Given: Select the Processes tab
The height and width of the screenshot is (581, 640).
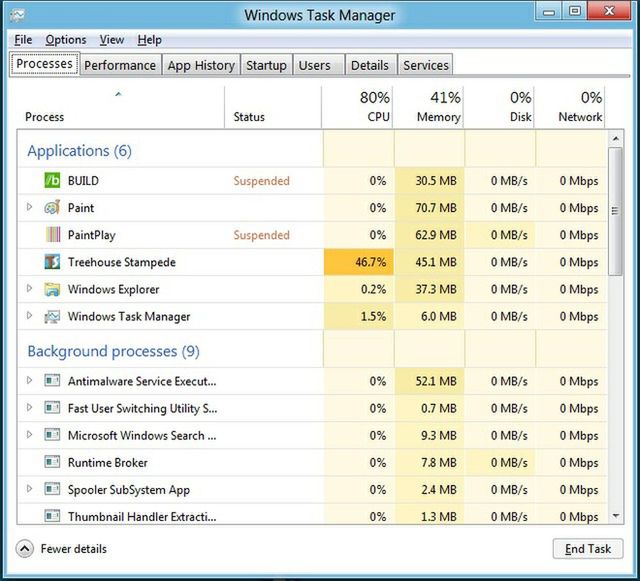Looking at the screenshot, I should 44,64.
